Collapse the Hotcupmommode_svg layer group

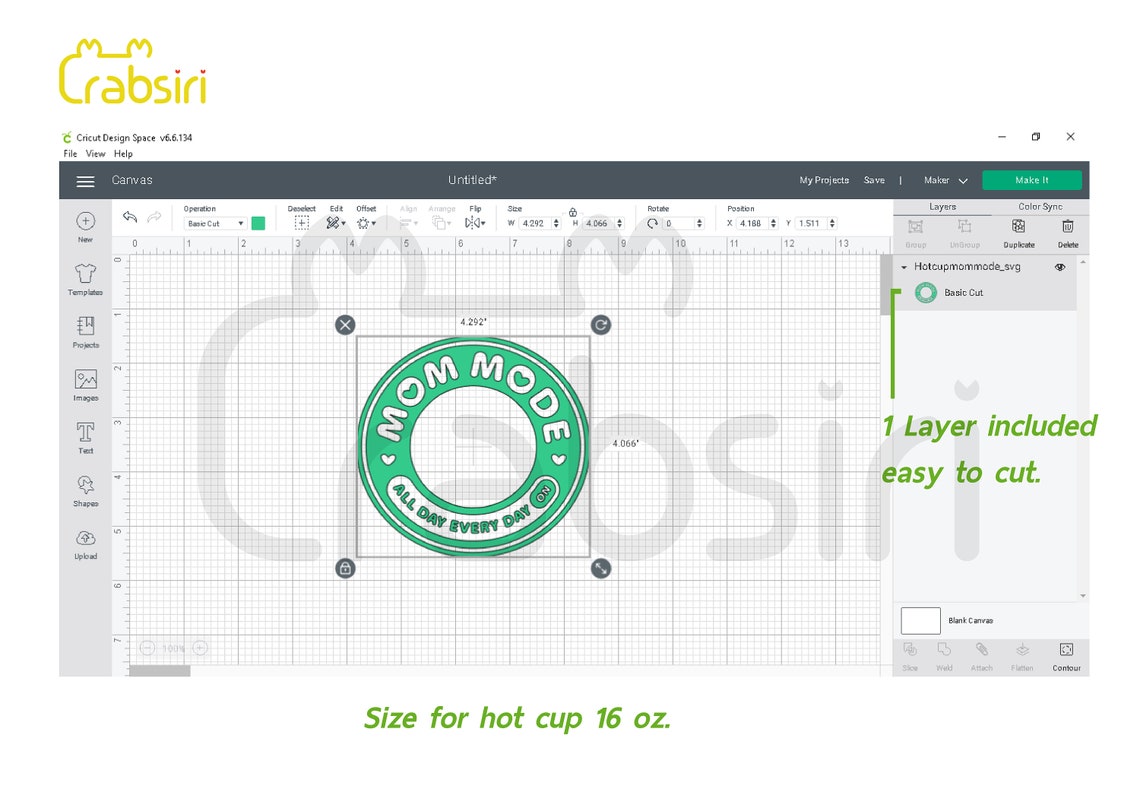[906, 267]
